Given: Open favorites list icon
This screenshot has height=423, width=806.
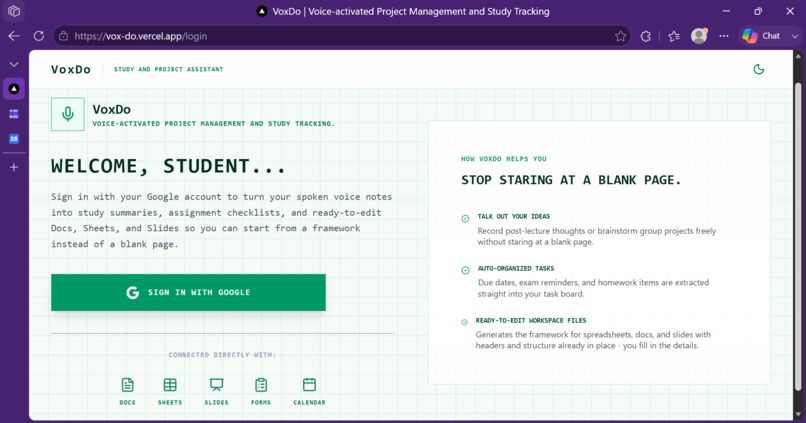Looking at the screenshot, I should click(x=674, y=36).
